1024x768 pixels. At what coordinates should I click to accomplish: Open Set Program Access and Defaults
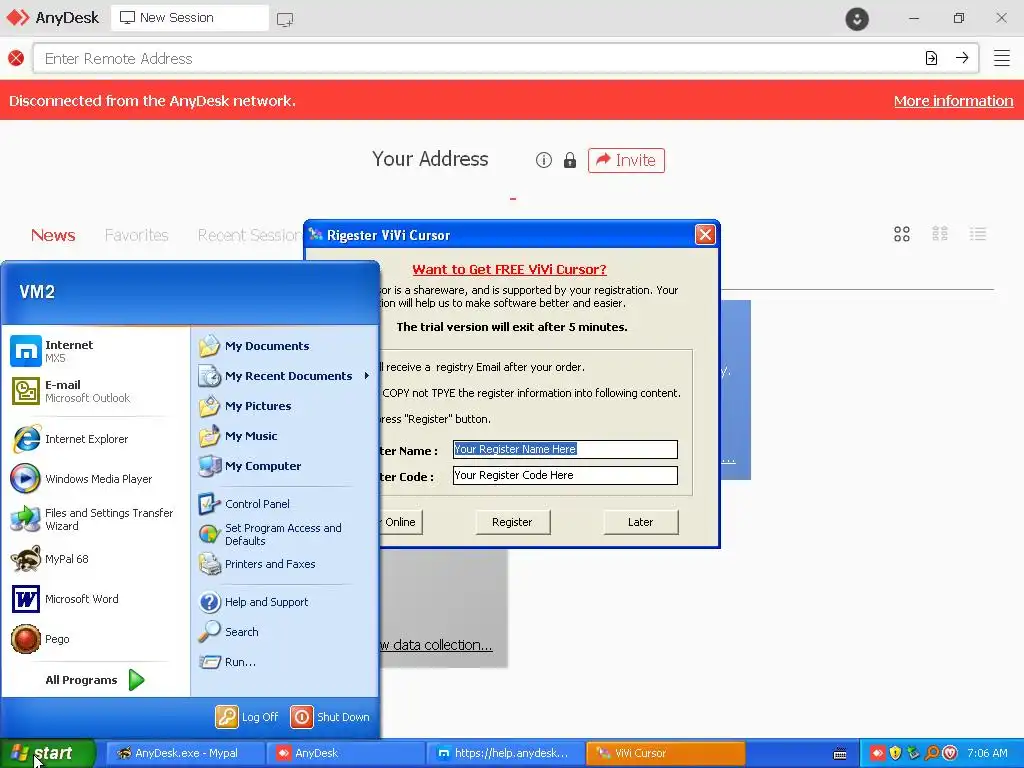click(x=285, y=534)
